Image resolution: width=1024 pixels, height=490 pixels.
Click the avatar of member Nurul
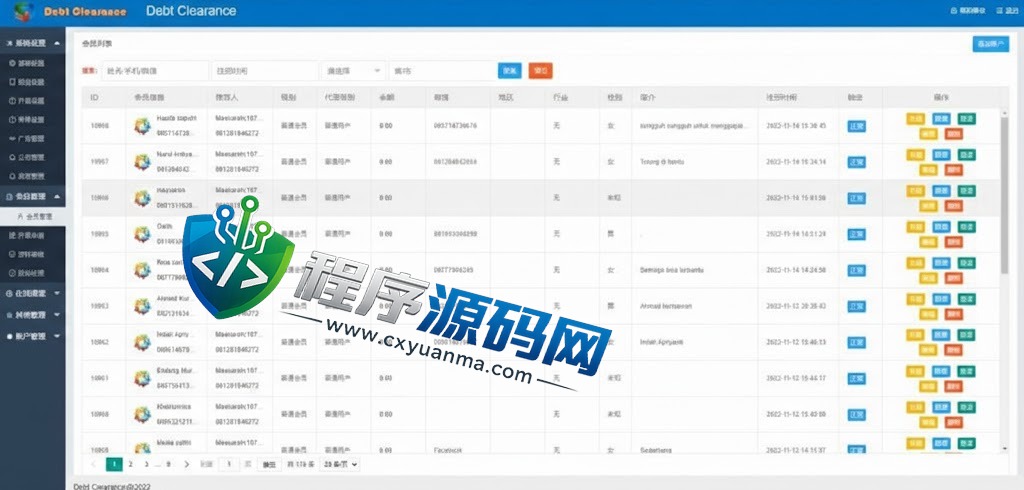[142, 161]
